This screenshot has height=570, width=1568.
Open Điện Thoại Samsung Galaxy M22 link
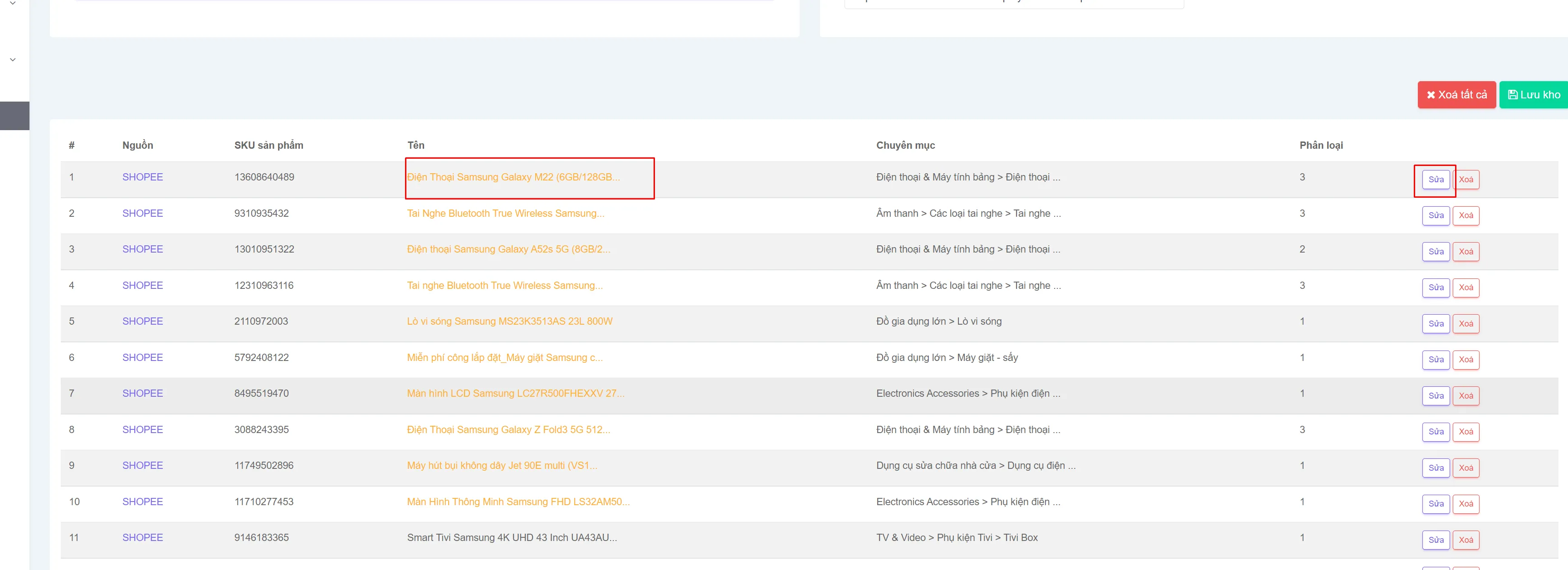pyautogui.click(x=513, y=177)
